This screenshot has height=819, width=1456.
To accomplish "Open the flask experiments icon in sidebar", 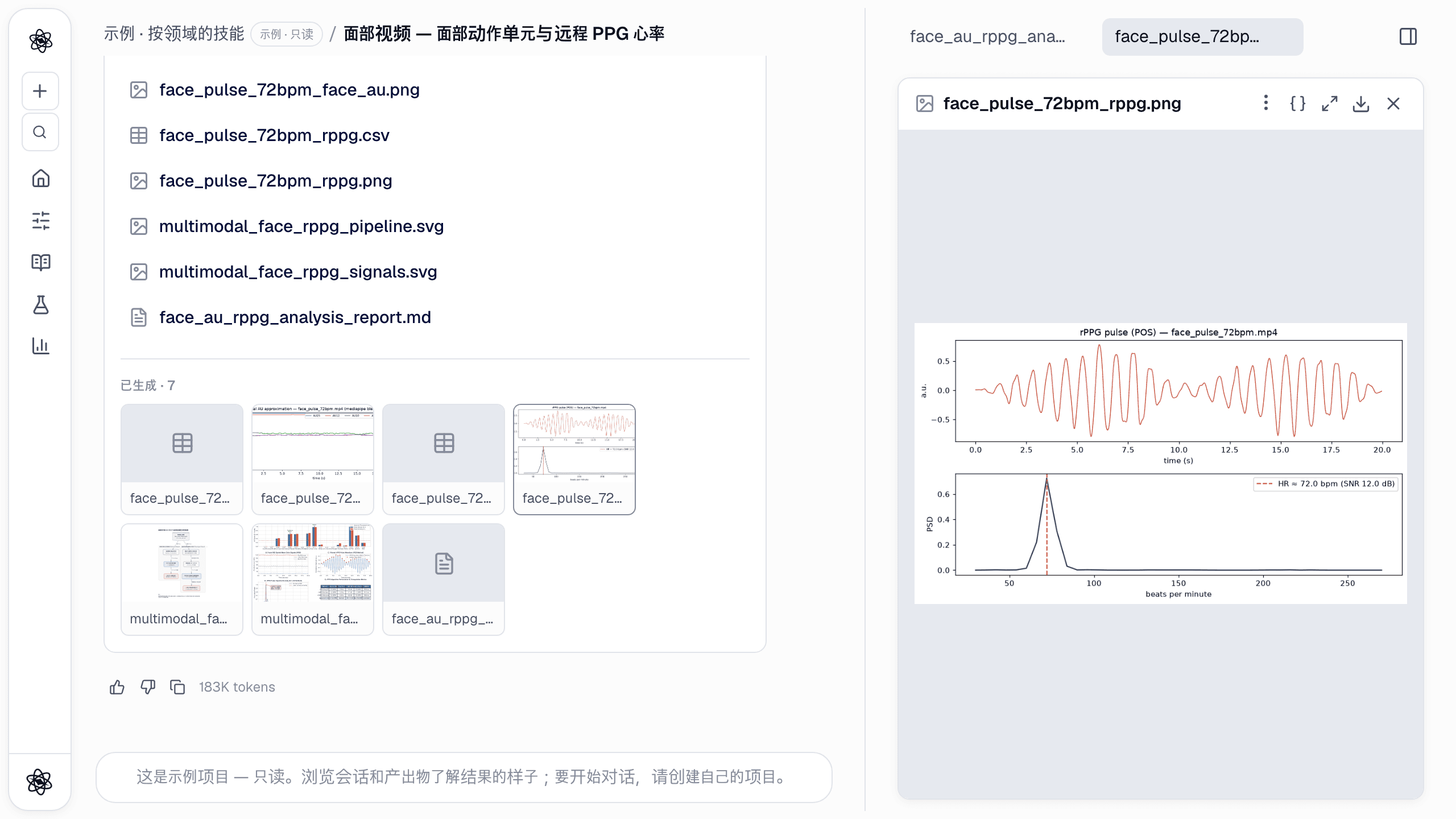I will (40, 304).
